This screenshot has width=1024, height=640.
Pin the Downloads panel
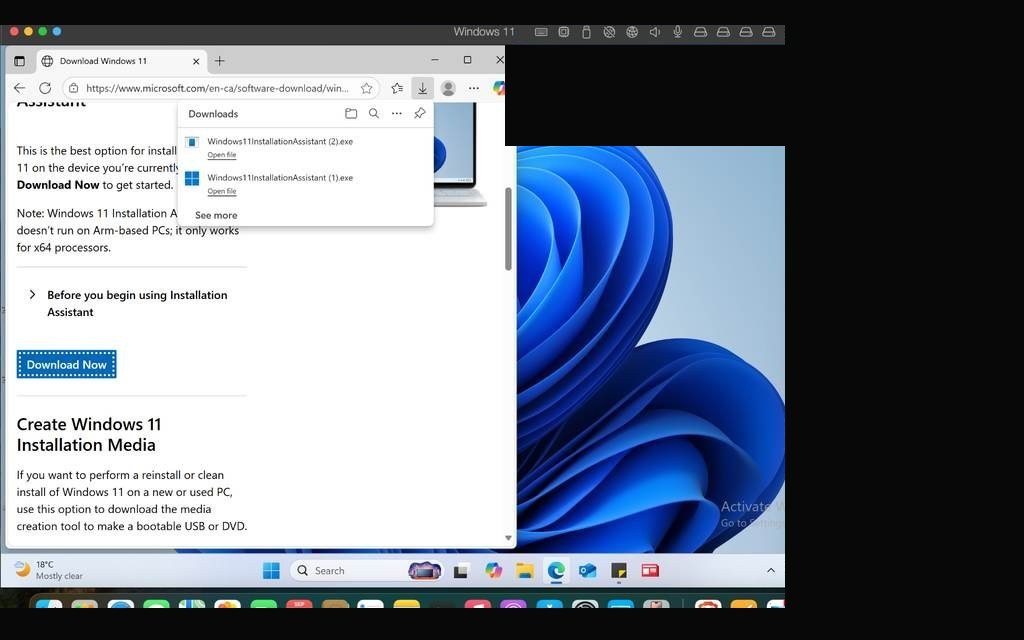click(419, 114)
